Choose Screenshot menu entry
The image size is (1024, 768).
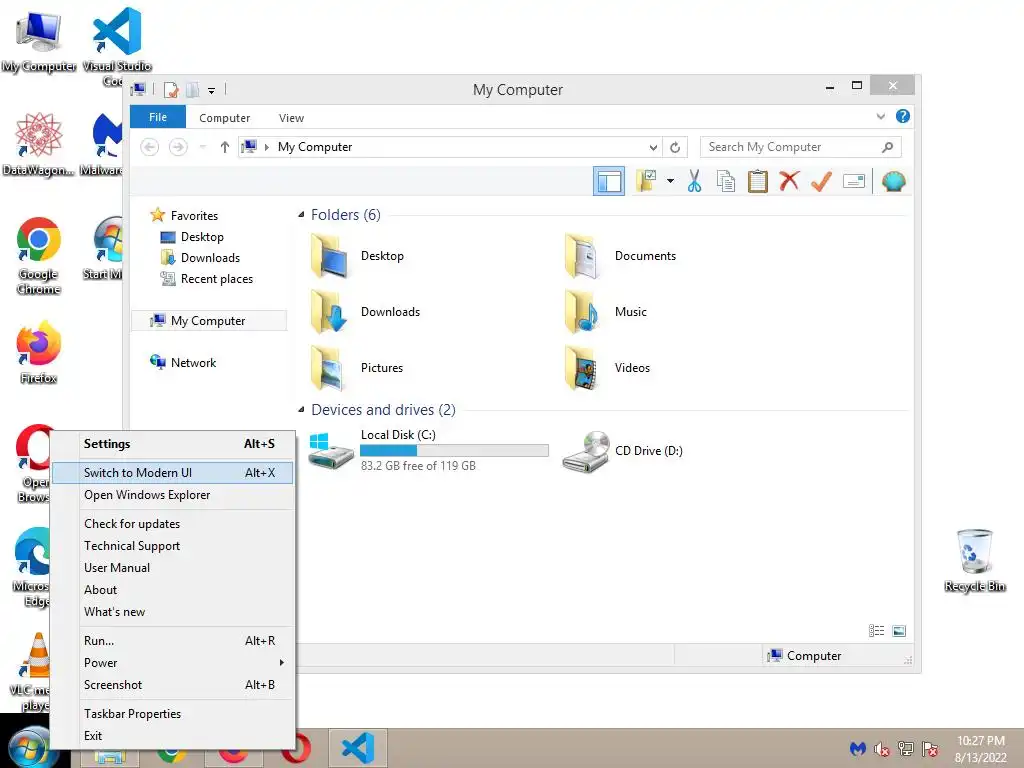pos(173,685)
